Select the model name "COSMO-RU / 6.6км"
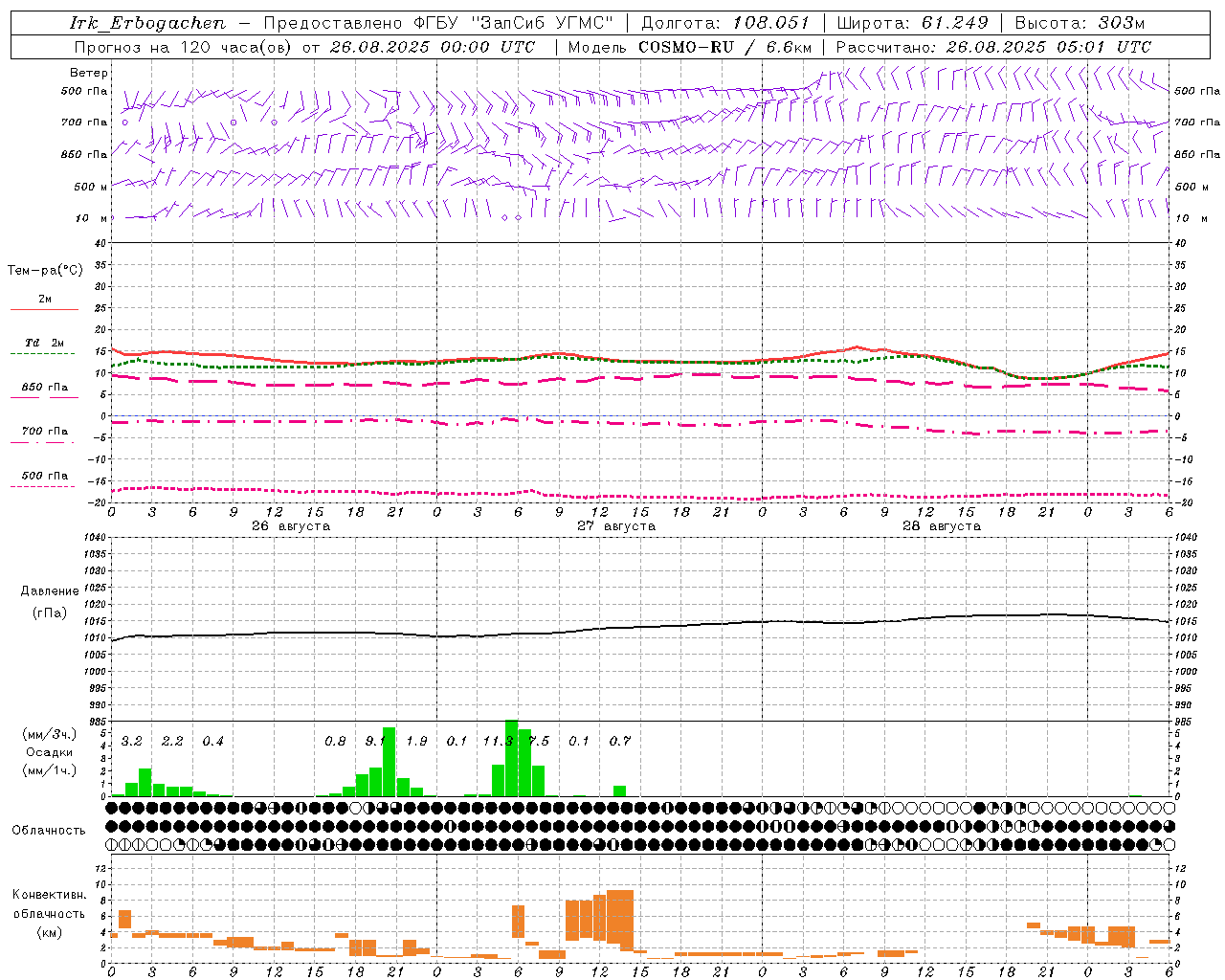The width and height of the screenshot is (1225, 980). click(725, 47)
